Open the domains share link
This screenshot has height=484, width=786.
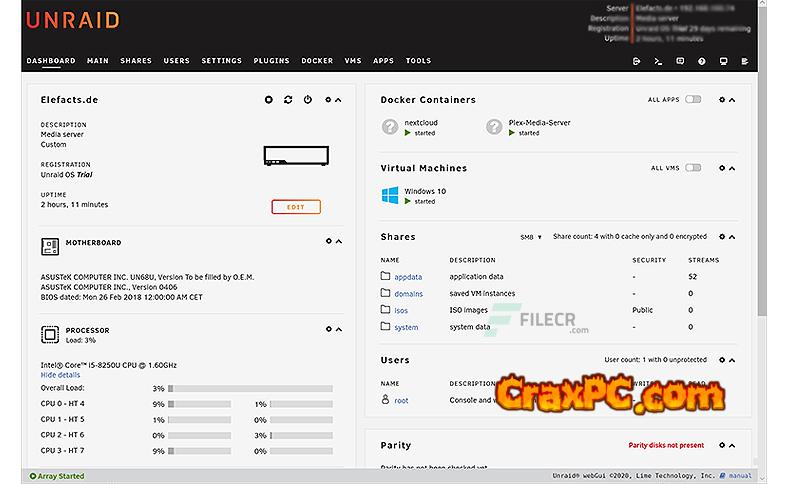point(409,294)
